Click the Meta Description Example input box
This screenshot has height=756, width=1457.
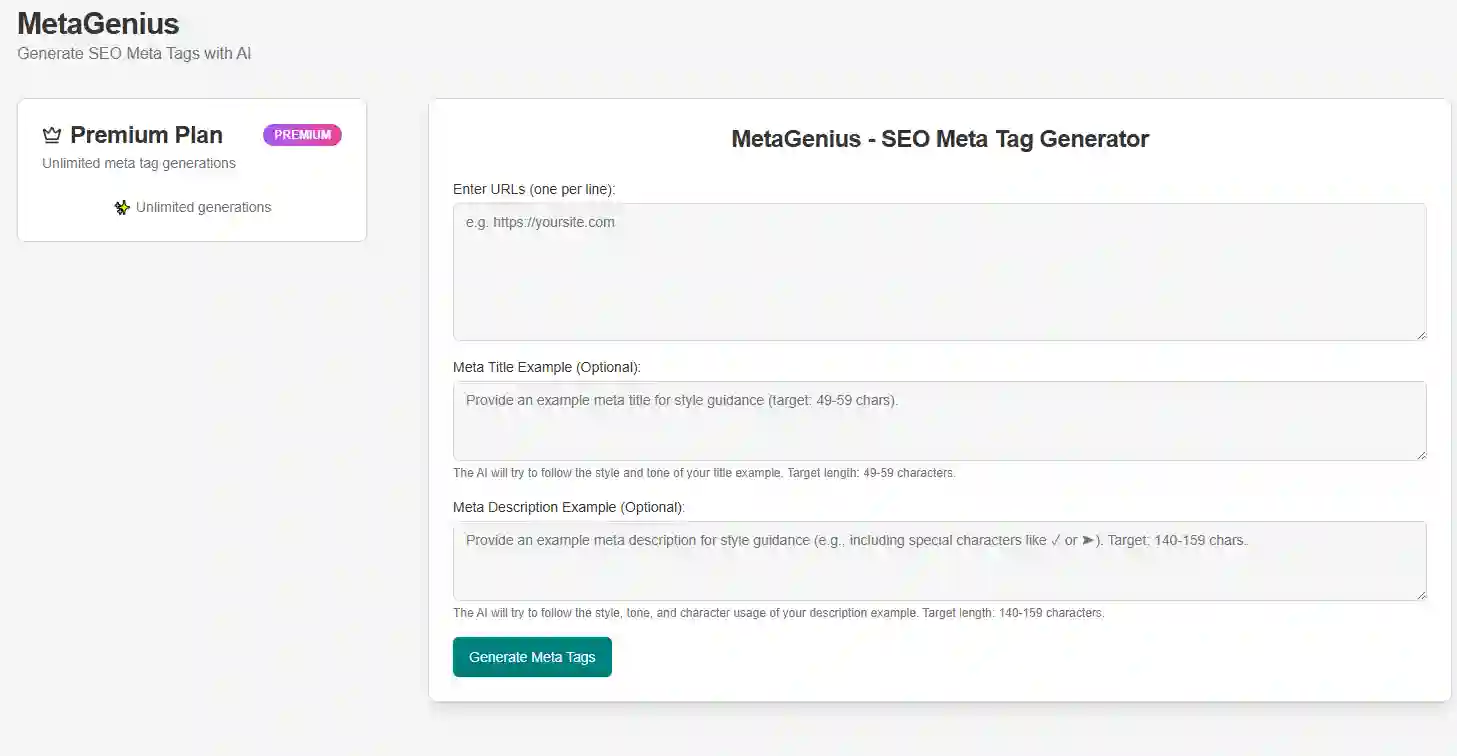(x=939, y=560)
